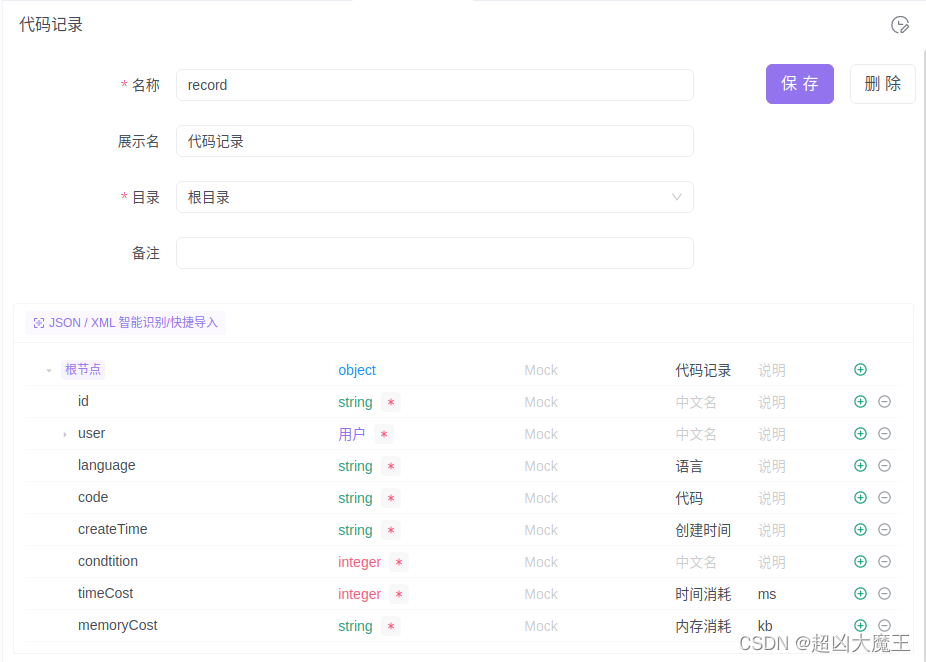The image size is (926, 662).
Task: Add a child field on the 根节点 row
Action: pyautogui.click(x=860, y=369)
